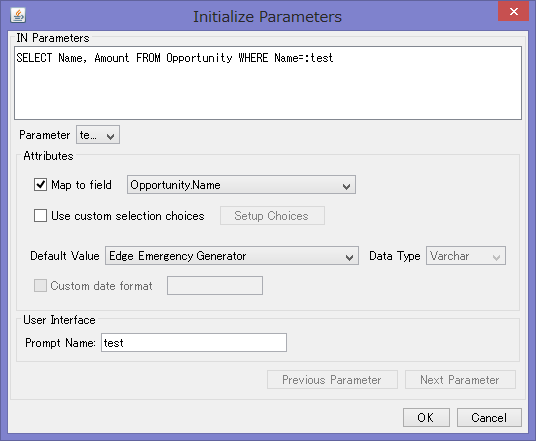Confirm with the OK button
The width and height of the screenshot is (536, 441).
pos(426,417)
